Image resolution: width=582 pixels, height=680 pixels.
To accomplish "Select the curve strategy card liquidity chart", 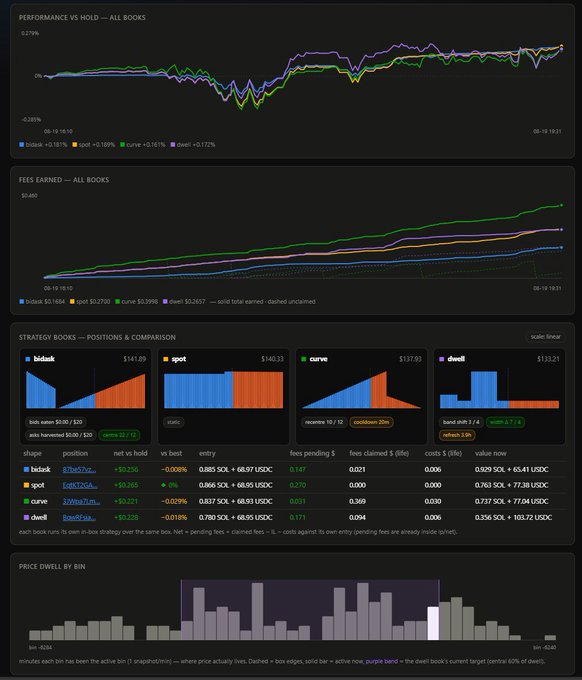I will (361, 389).
